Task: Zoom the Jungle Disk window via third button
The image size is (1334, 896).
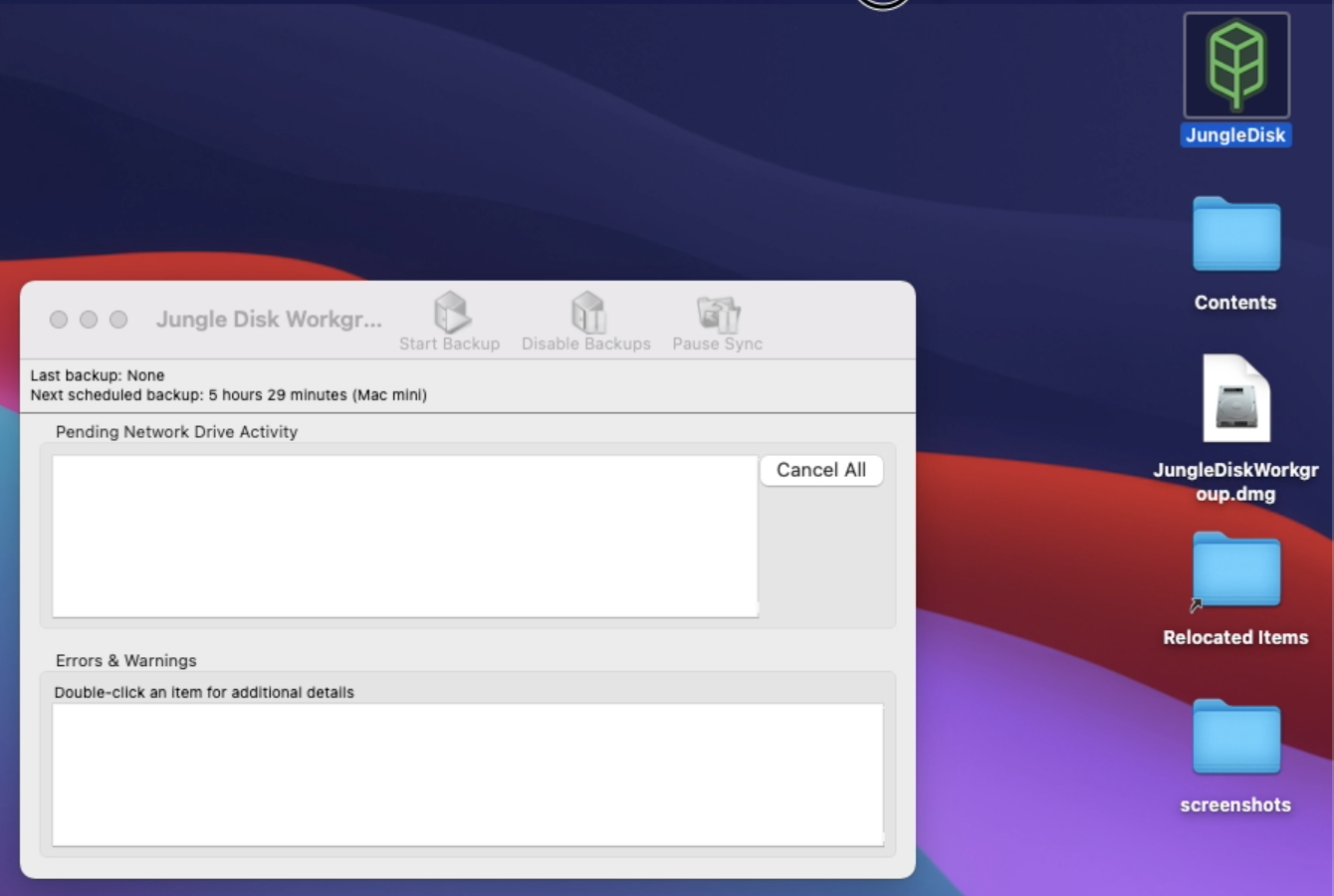Action: (118, 320)
